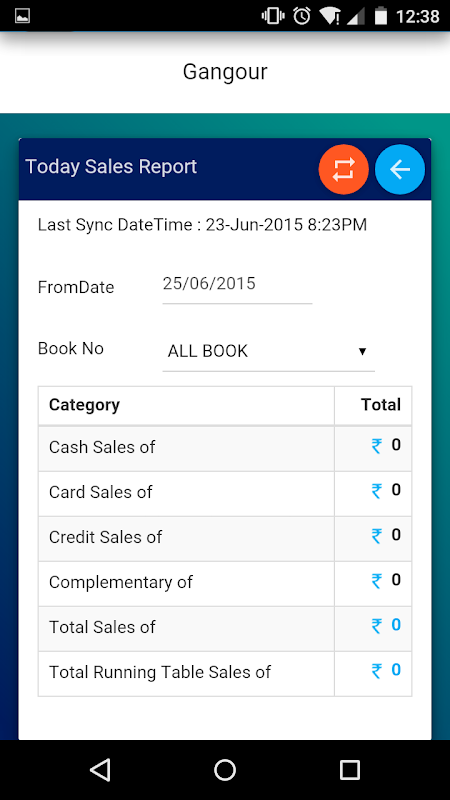The height and width of the screenshot is (800, 450).
Task: Tap the orange sync refresh icon
Action: pos(343,169)
